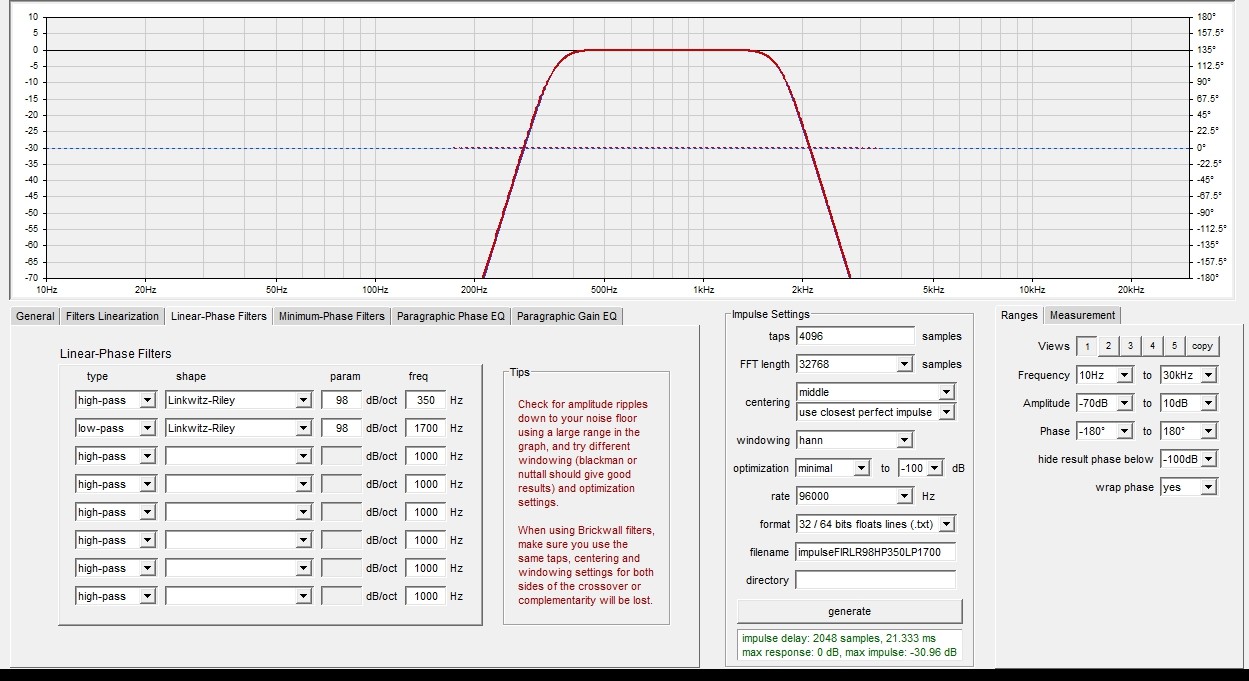The width and height of the screenshot is (1249, 681).
Task: Open the output format dropdown
Action: tap(876, 524)
